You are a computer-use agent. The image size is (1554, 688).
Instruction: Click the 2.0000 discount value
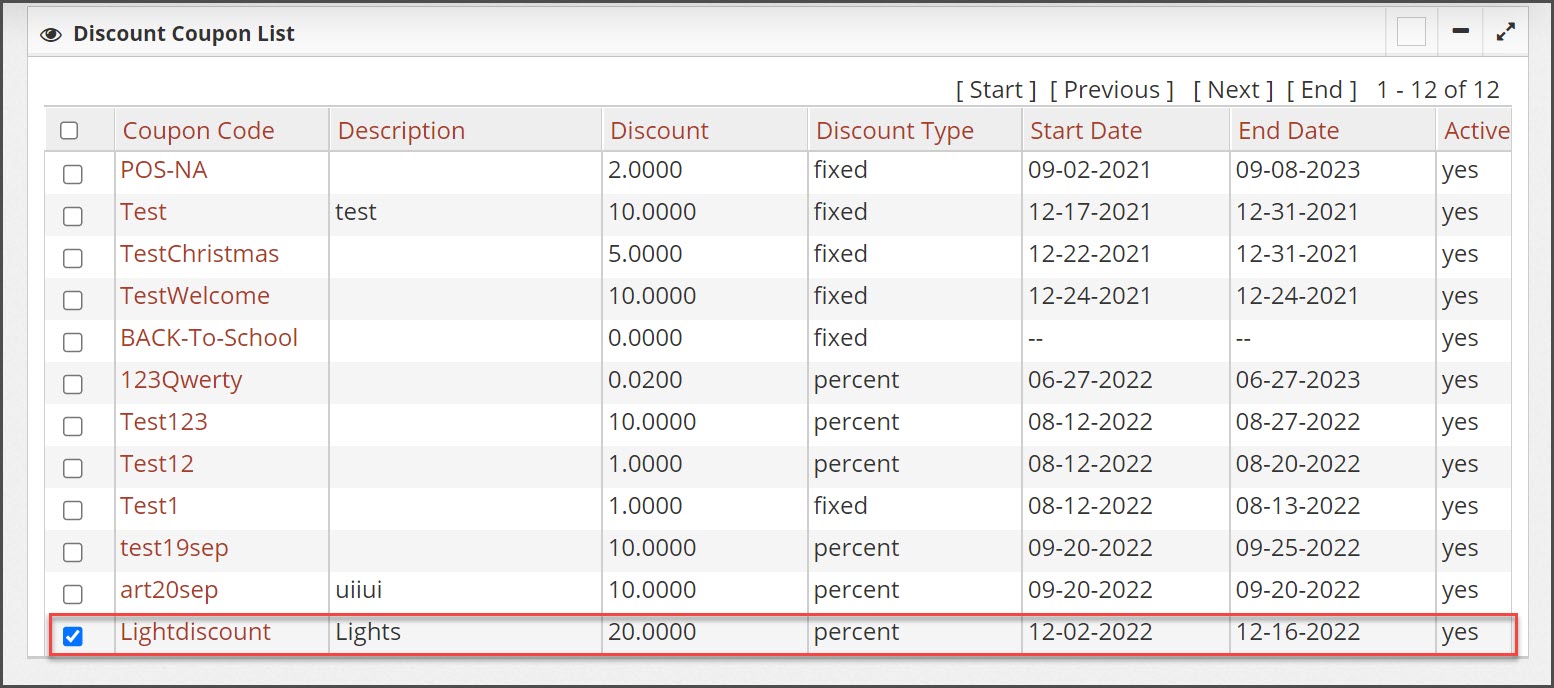pyautogui.click(x=645, y=170)
